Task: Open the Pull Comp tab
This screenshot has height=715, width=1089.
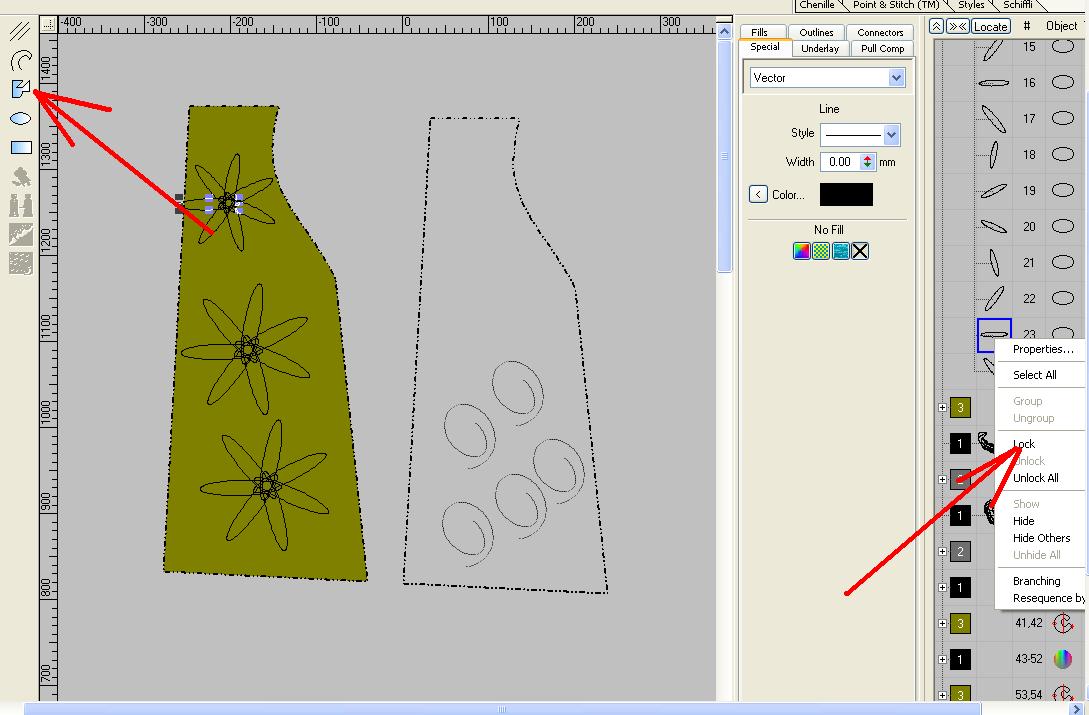Action: (882, 48)
